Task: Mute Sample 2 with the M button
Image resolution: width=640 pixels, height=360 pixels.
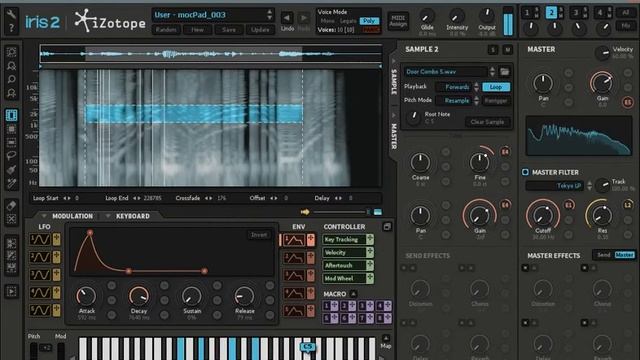Action: tap(507, 50)
